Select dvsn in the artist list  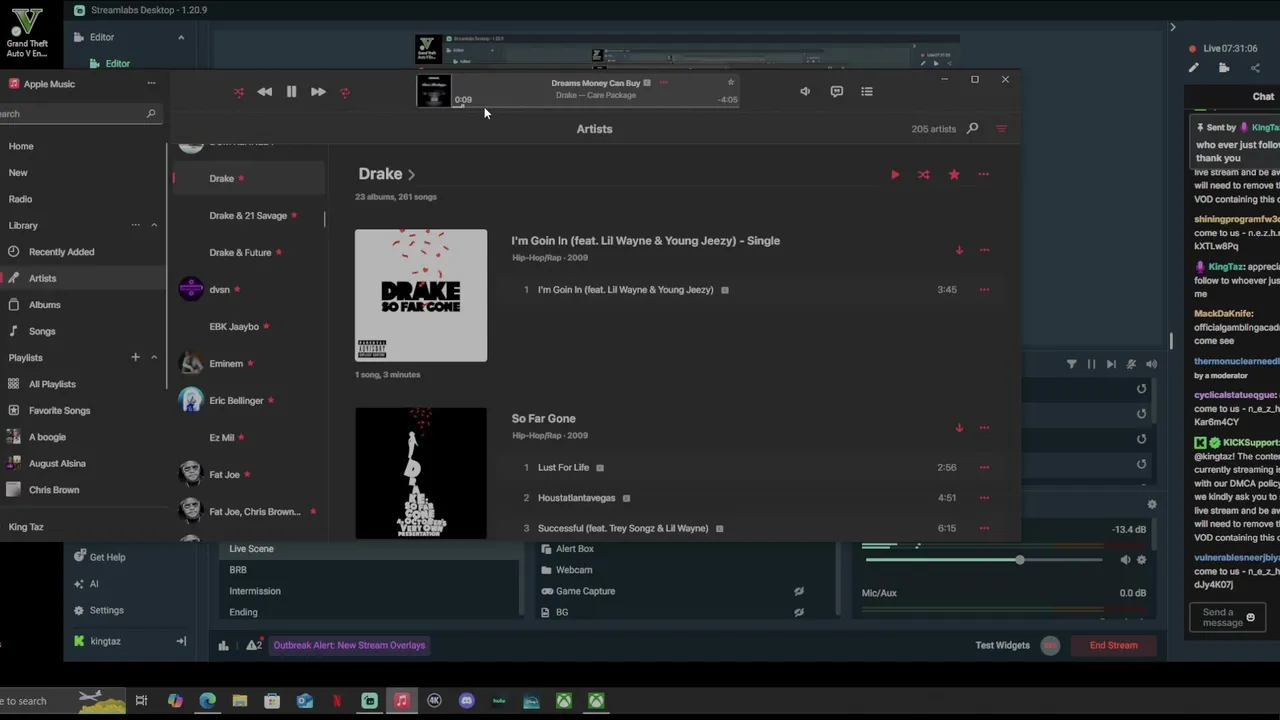click(x=248, y=290)
